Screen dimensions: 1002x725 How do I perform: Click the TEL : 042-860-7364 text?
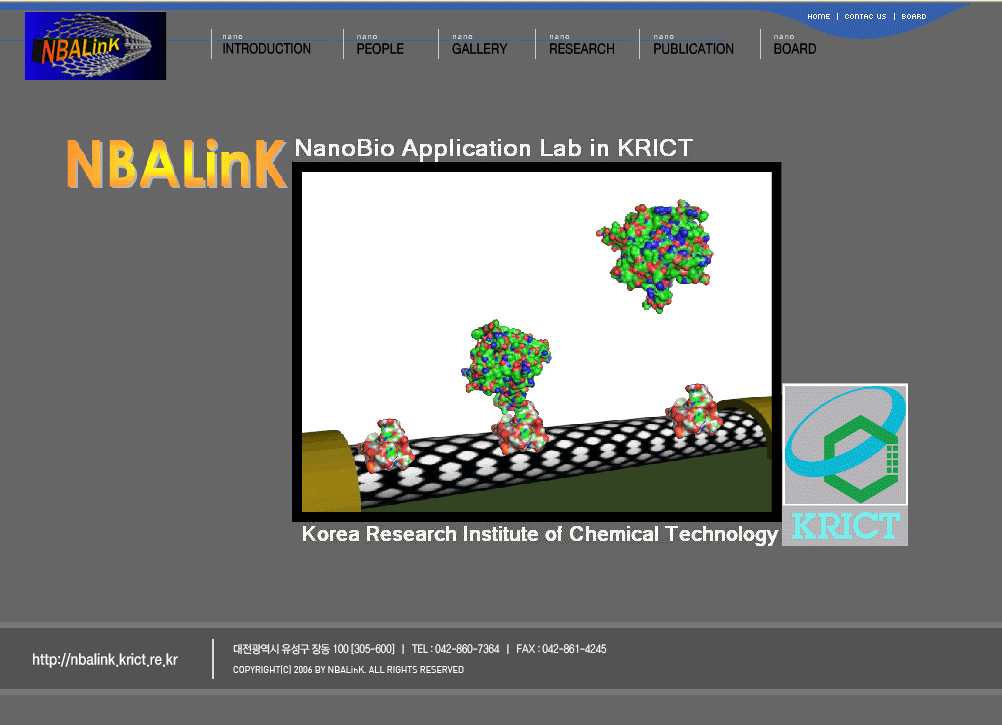tap(456, 649)
